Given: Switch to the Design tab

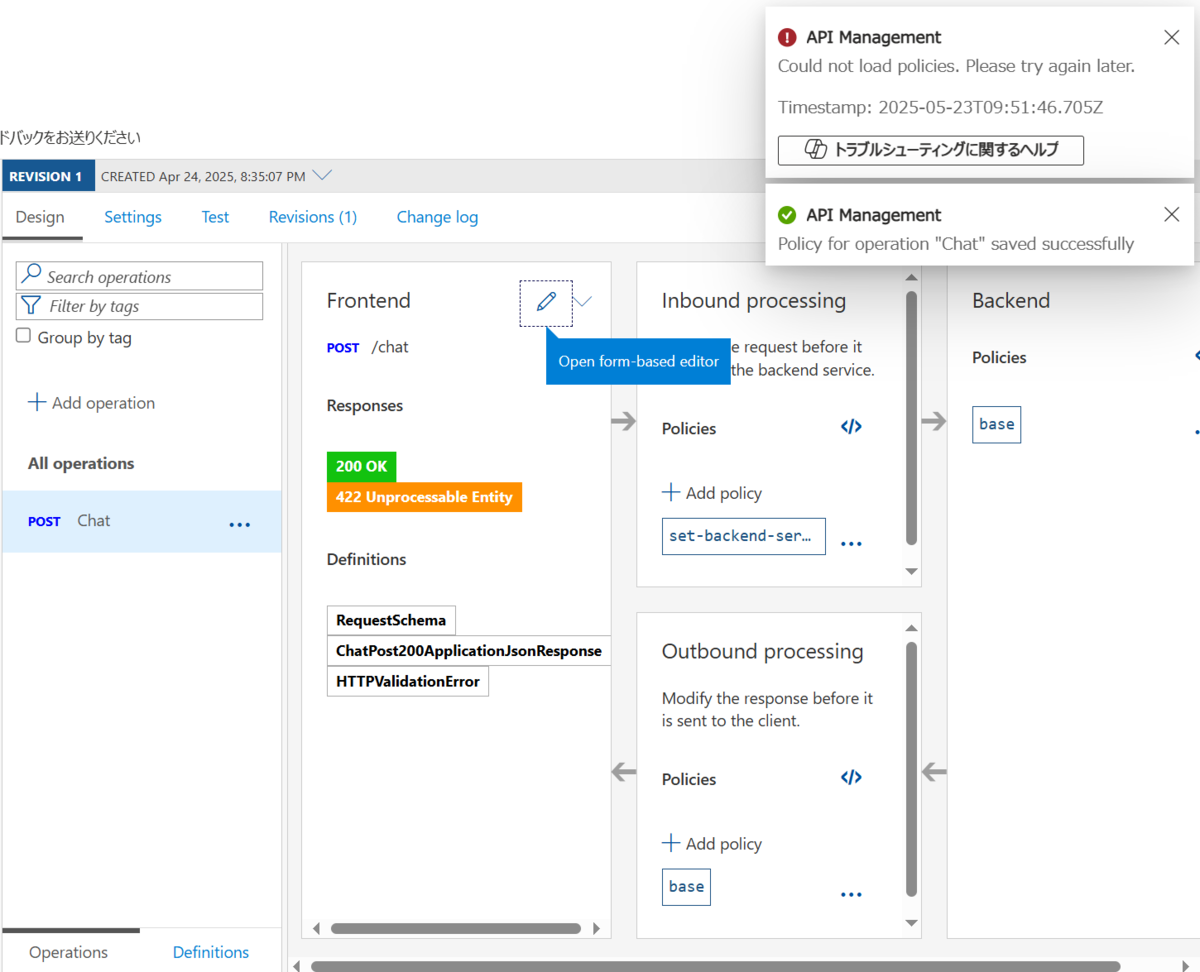Looking at the screenshot, I should [40, 217].
